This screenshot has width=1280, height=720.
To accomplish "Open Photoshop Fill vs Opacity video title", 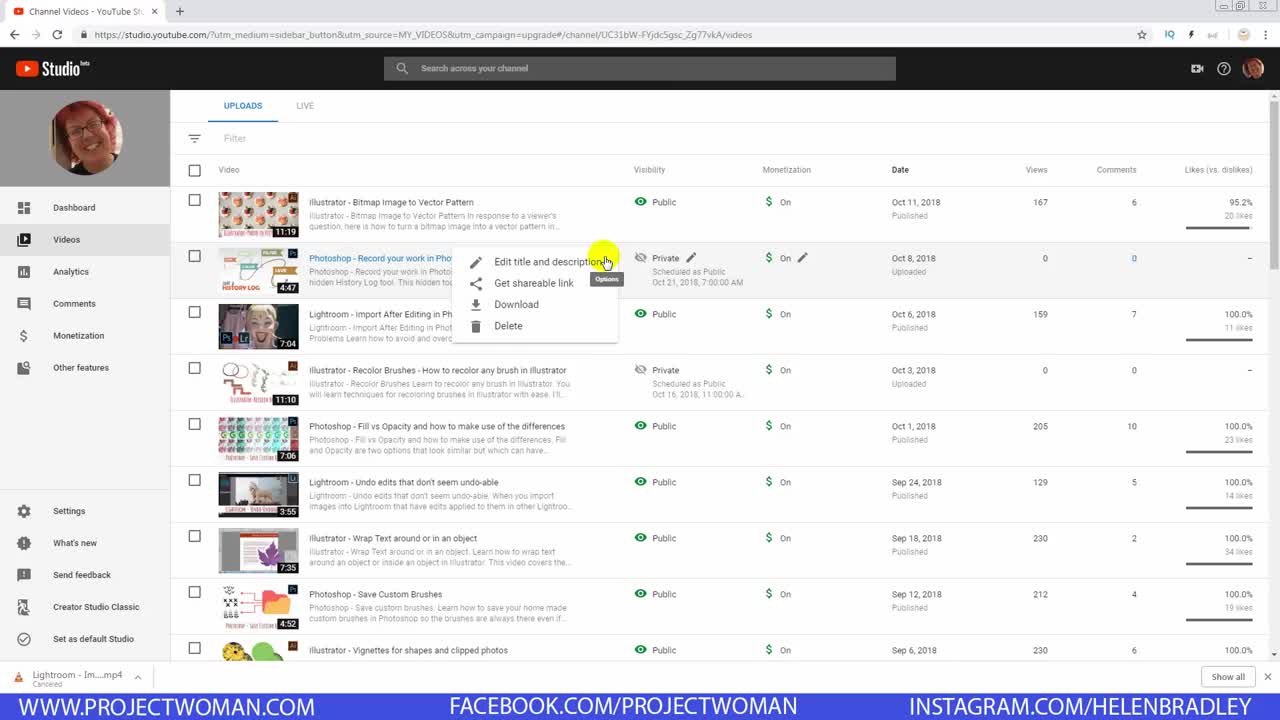I will click(437, 426).
